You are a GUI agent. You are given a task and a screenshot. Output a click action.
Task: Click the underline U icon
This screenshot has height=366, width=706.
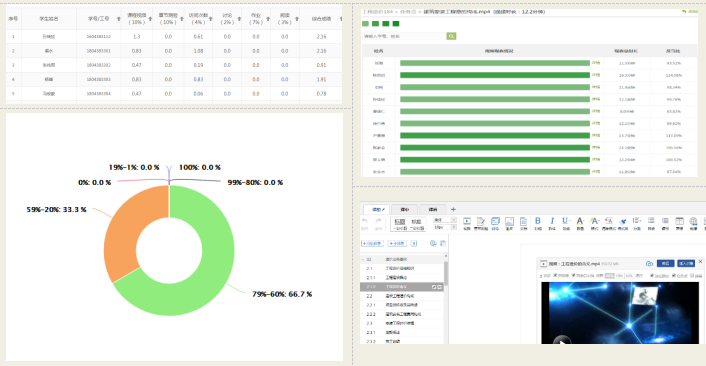[566, 221]
